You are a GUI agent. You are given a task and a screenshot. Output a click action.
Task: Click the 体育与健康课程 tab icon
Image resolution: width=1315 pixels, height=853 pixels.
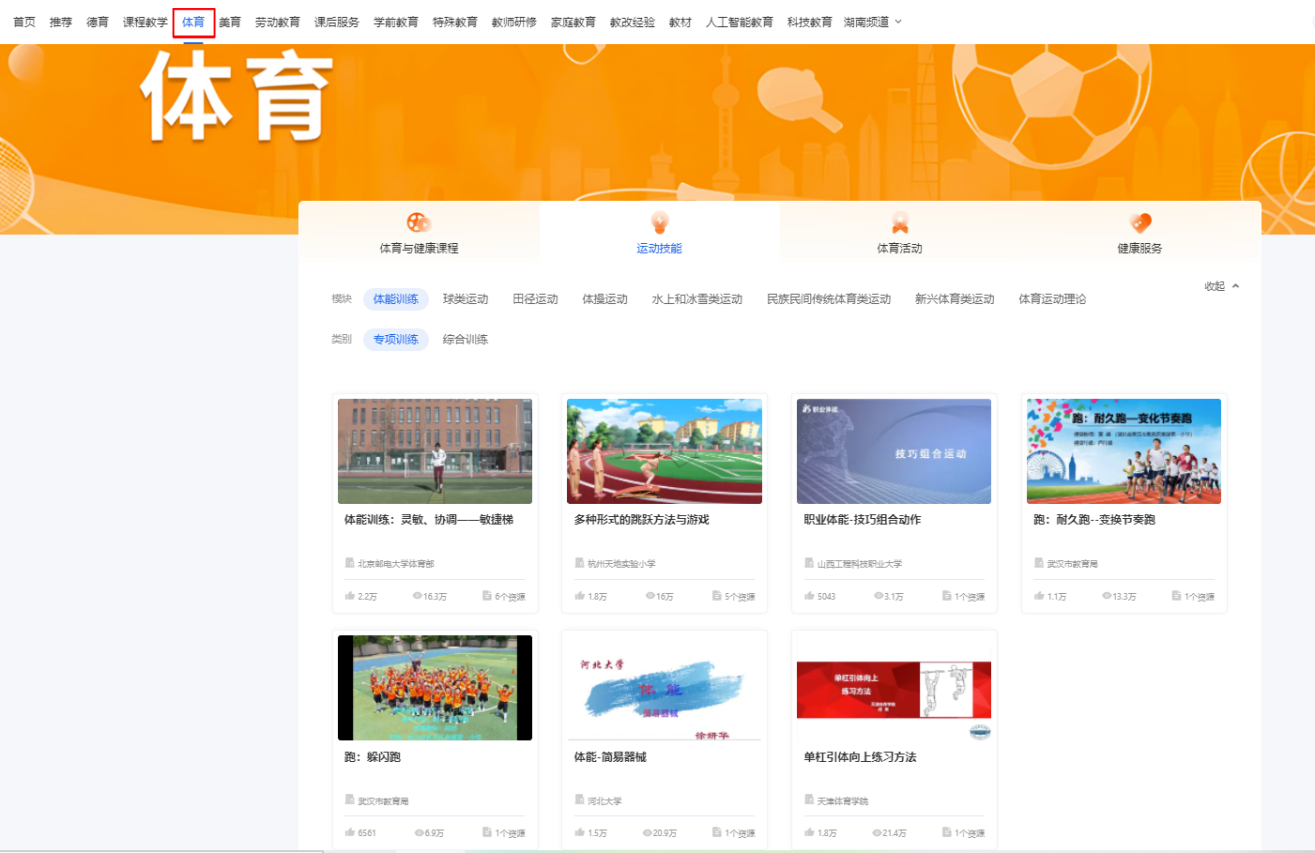click(418, 222)
